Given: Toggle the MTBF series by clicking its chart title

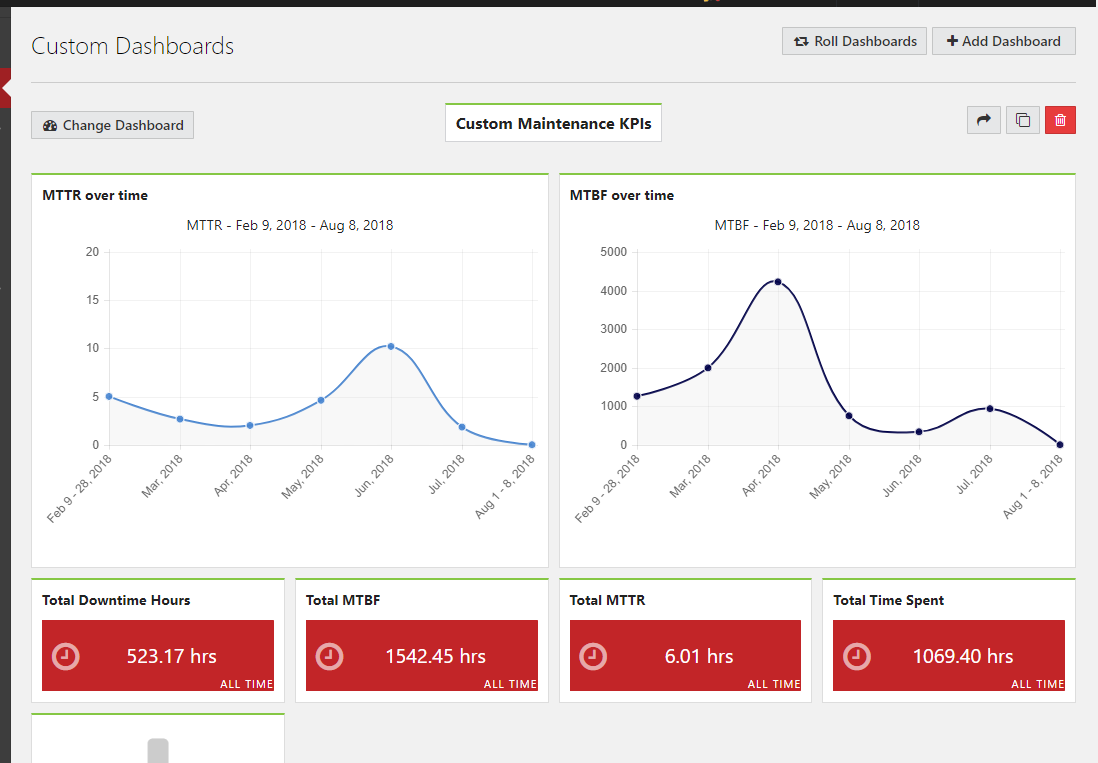Looking at the screenshot, I should [817, 225].
